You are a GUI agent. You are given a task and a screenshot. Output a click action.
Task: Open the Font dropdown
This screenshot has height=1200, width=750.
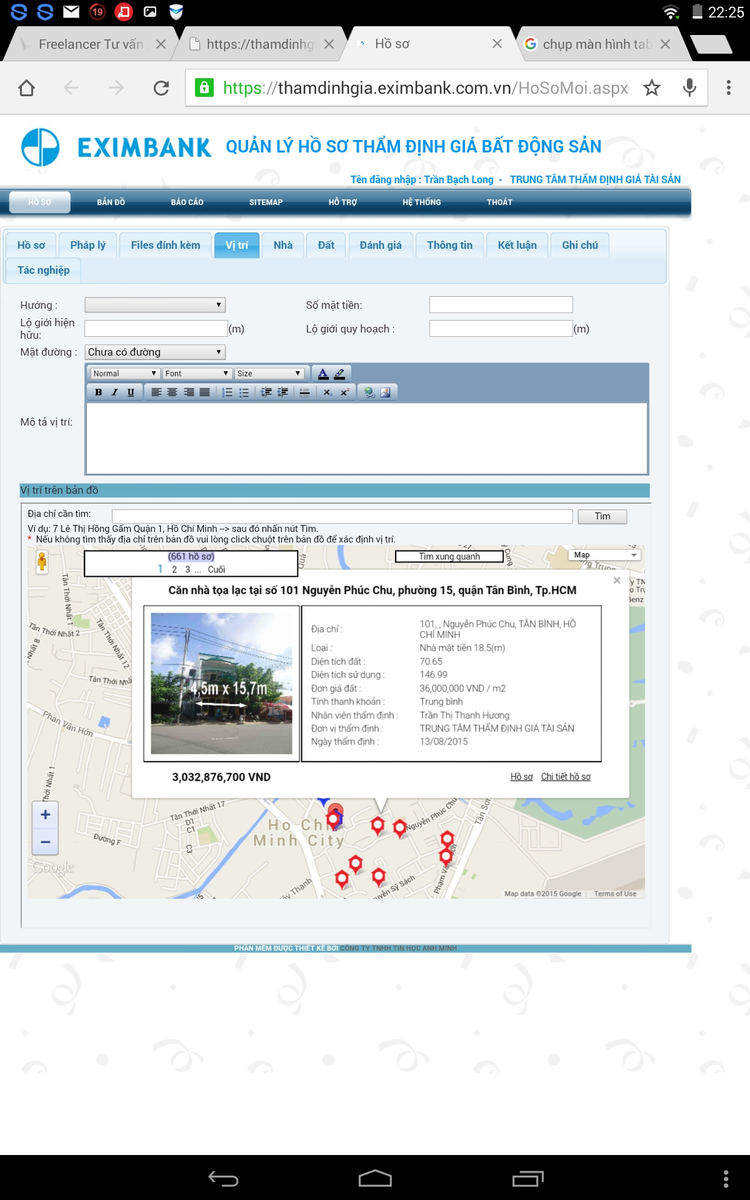tap(197, 374)
